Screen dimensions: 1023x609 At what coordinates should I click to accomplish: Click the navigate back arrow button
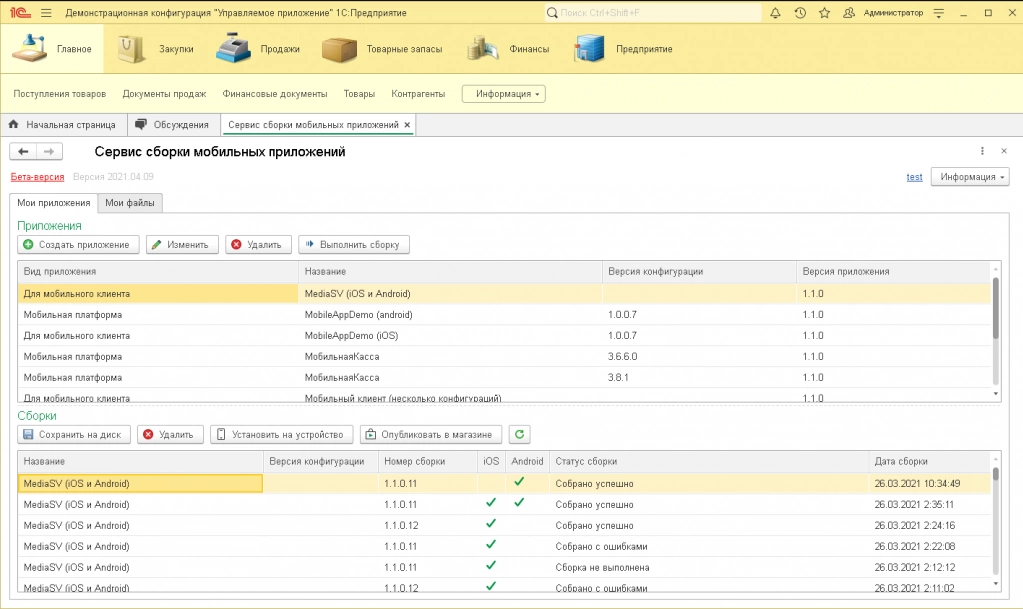[x=23, y=151]
